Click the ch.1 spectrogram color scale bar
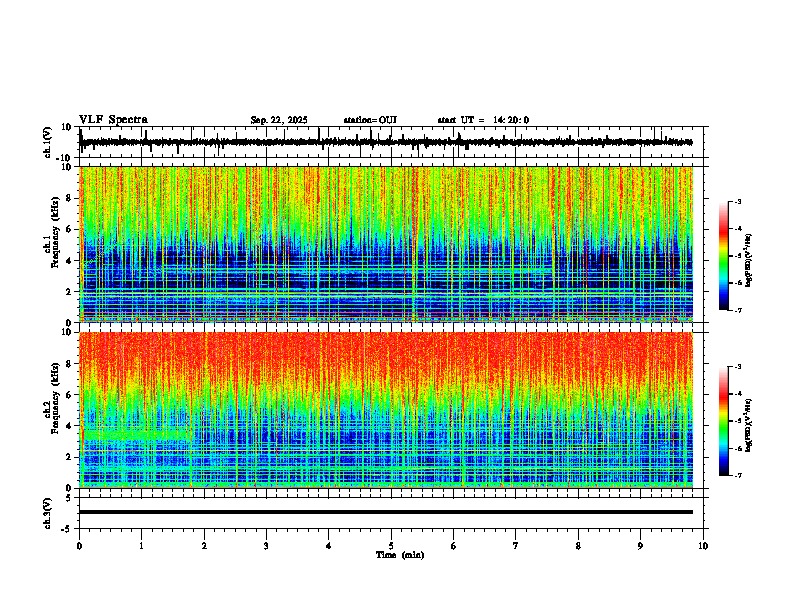Viewport: 792px width, 612px height. point(724,256)
